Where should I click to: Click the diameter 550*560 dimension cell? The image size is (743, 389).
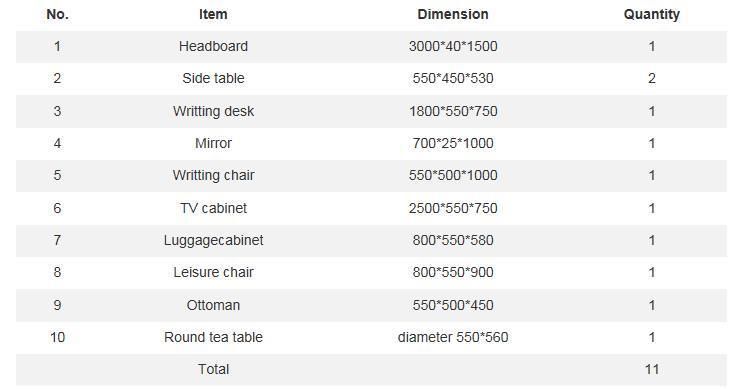coord(453,337)
